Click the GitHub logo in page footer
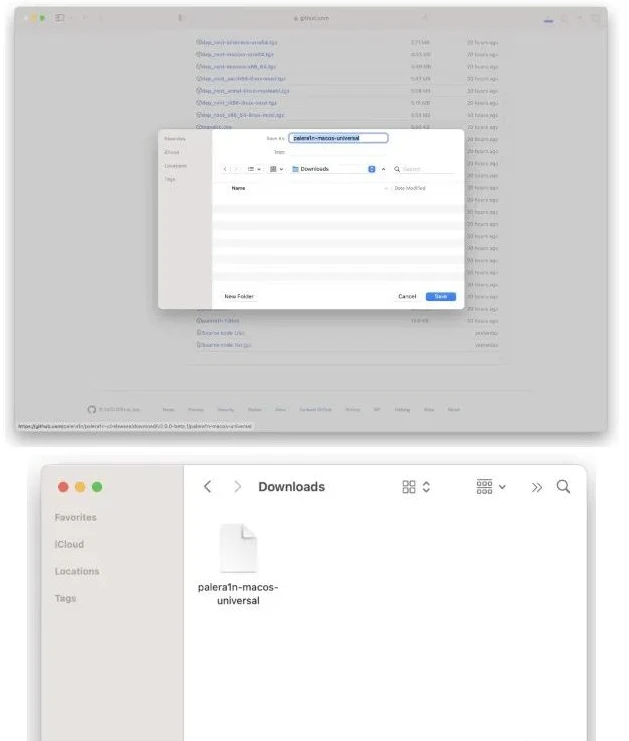Screen dimensions: 629x741 tap(92, 409)
